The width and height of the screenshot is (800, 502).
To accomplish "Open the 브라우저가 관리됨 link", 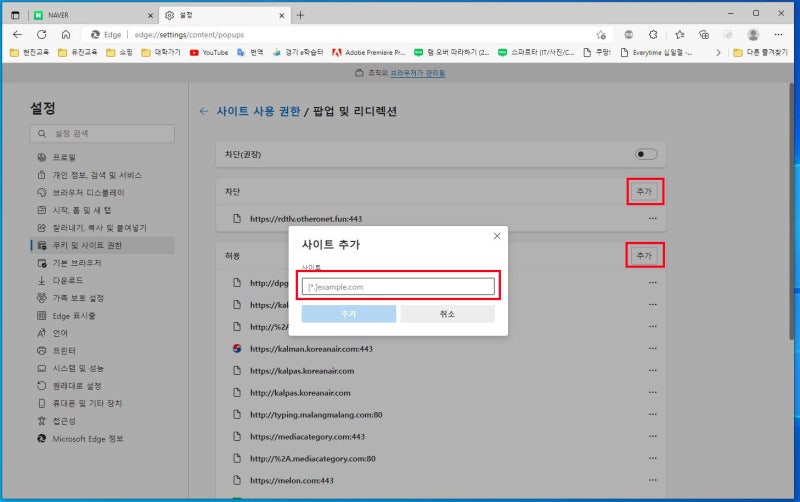I will (418, 73).
